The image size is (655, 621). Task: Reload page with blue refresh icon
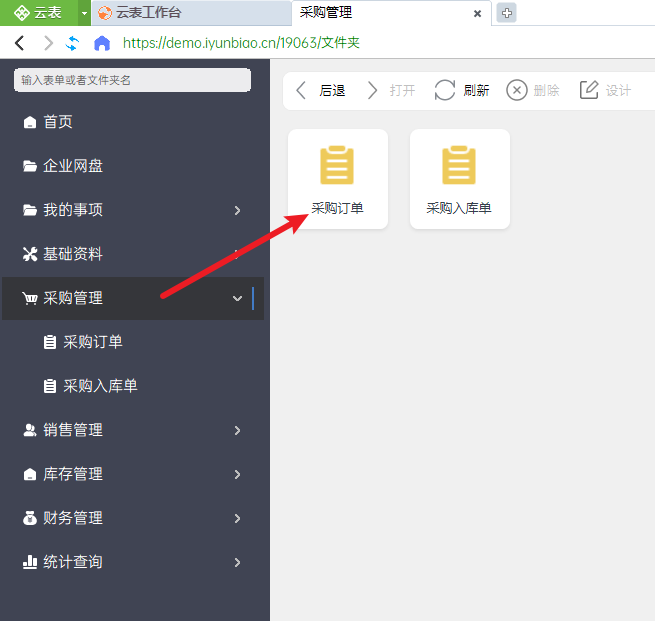pos(72,43)
